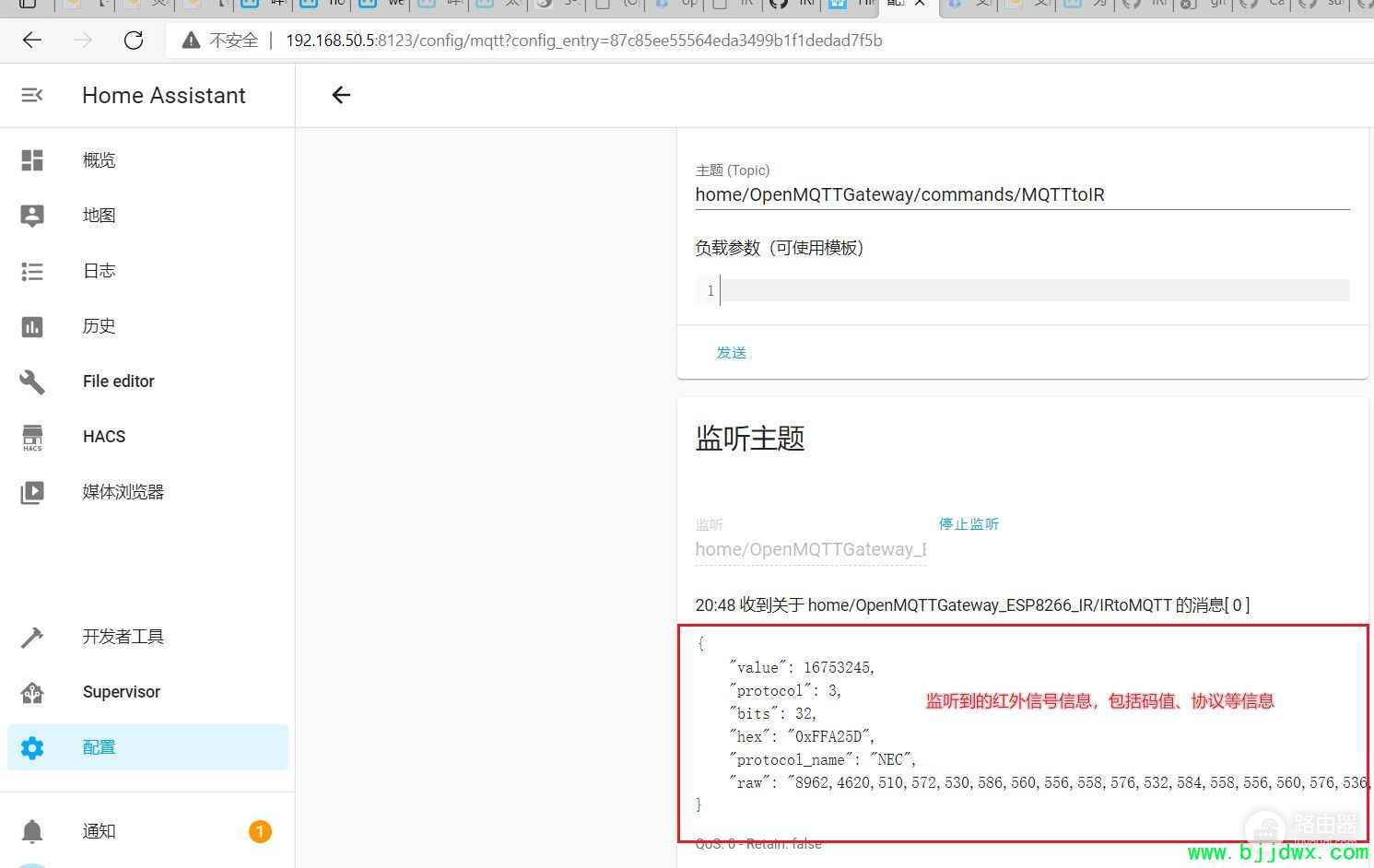
Task: Click 发送 to publish the MQTT message
Action: coord(732,353)
